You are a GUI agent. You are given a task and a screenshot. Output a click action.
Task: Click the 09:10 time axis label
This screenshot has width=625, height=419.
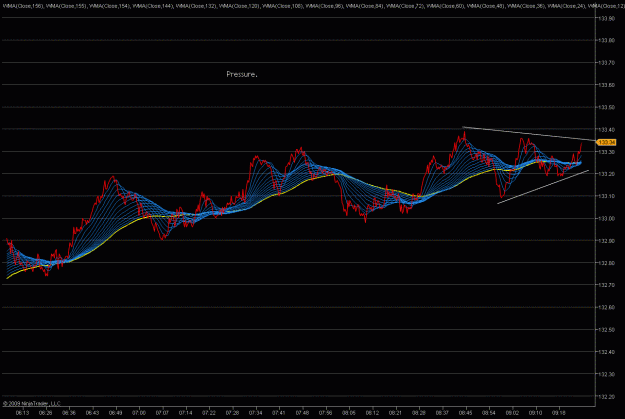pyautogui.click(x=535, y=413)
